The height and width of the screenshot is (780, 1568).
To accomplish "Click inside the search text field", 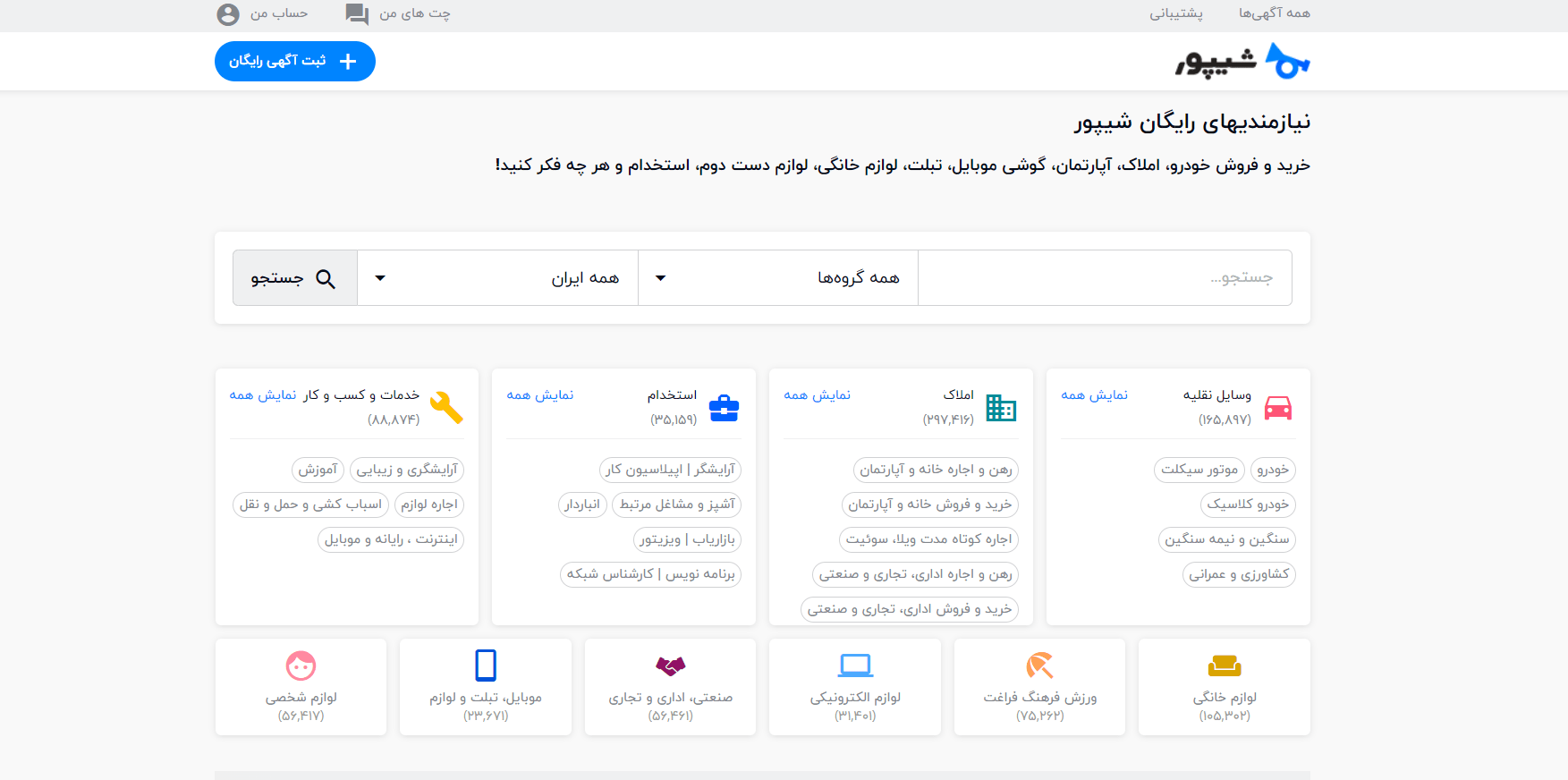I will tap(1104, 278).
